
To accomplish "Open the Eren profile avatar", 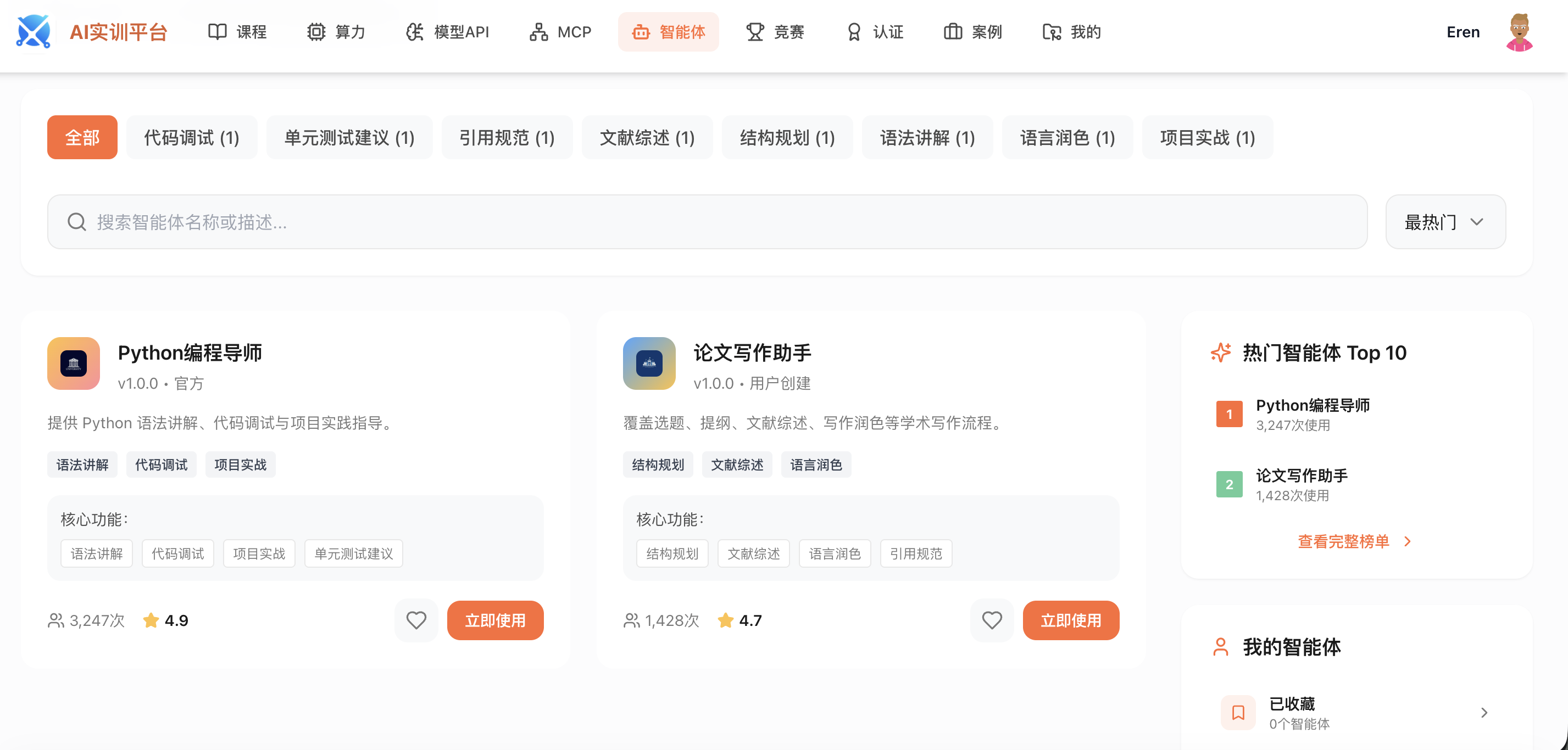I will click(x=1520, y=32).
